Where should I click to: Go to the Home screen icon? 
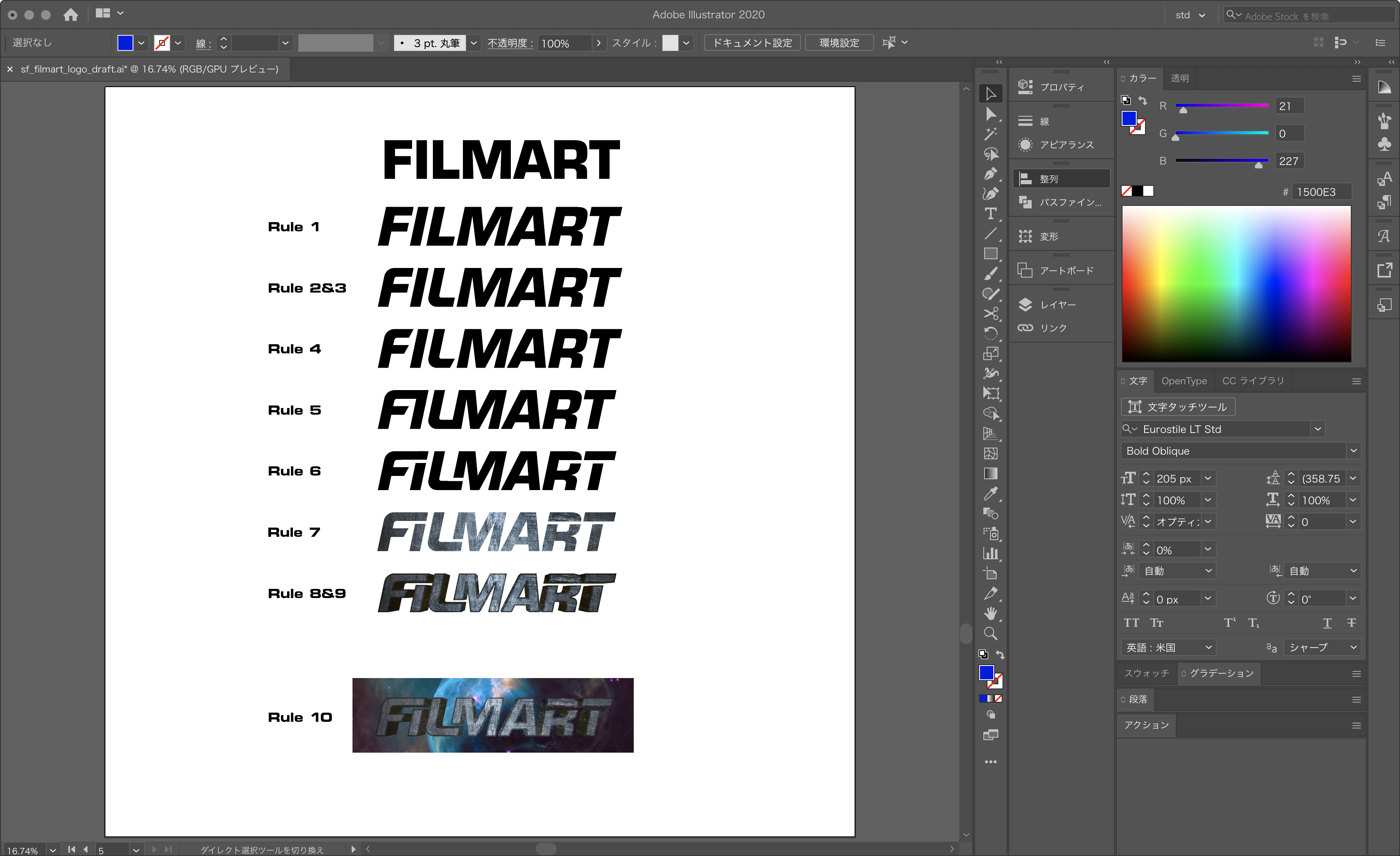pyautogui.click(x=70, y=14)
